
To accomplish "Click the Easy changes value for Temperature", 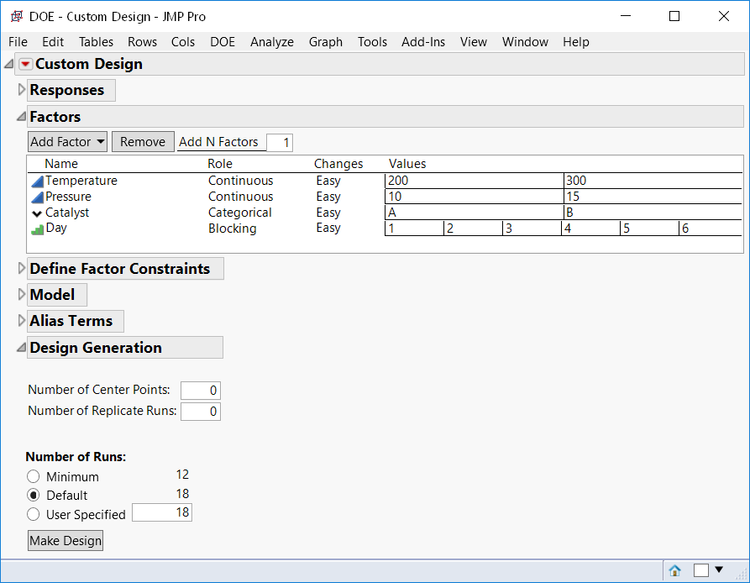I will pyautogui.click(x=328, y=181).
